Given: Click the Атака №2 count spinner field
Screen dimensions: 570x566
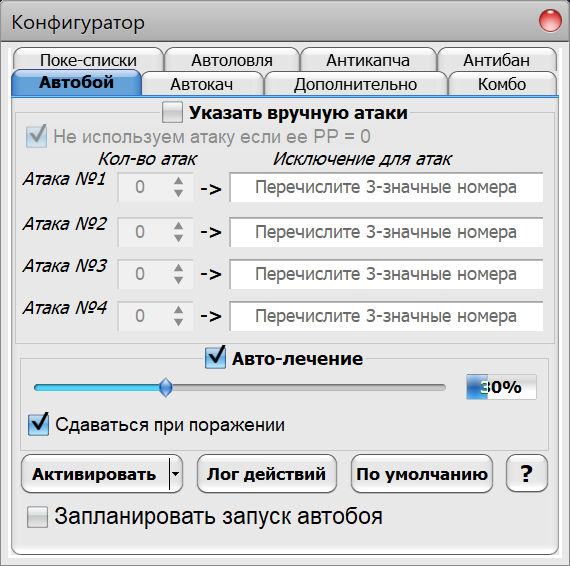Looking at the screenshot, I should tap(155, 232).
